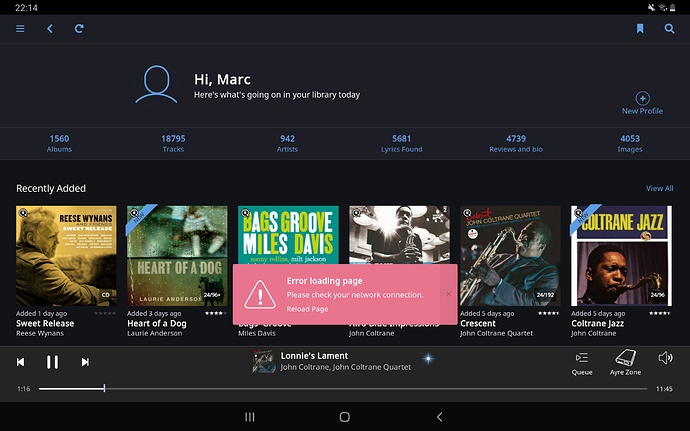Image resolution: width=690 pixels, height=431 pixels.
Task: Open the Sweet Release album cover
Action: point(66,256)
